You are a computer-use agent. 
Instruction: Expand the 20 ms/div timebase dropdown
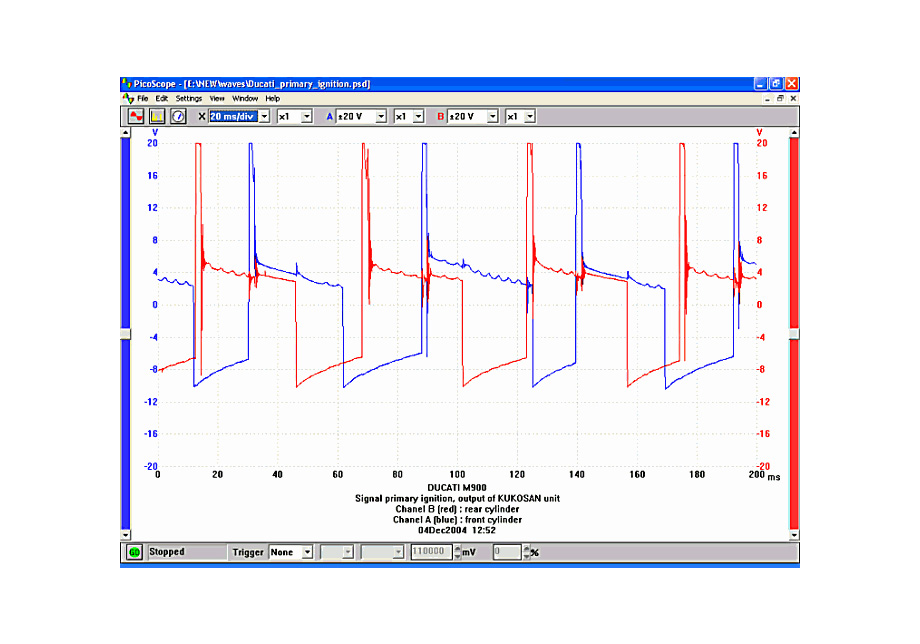[265, 117]
